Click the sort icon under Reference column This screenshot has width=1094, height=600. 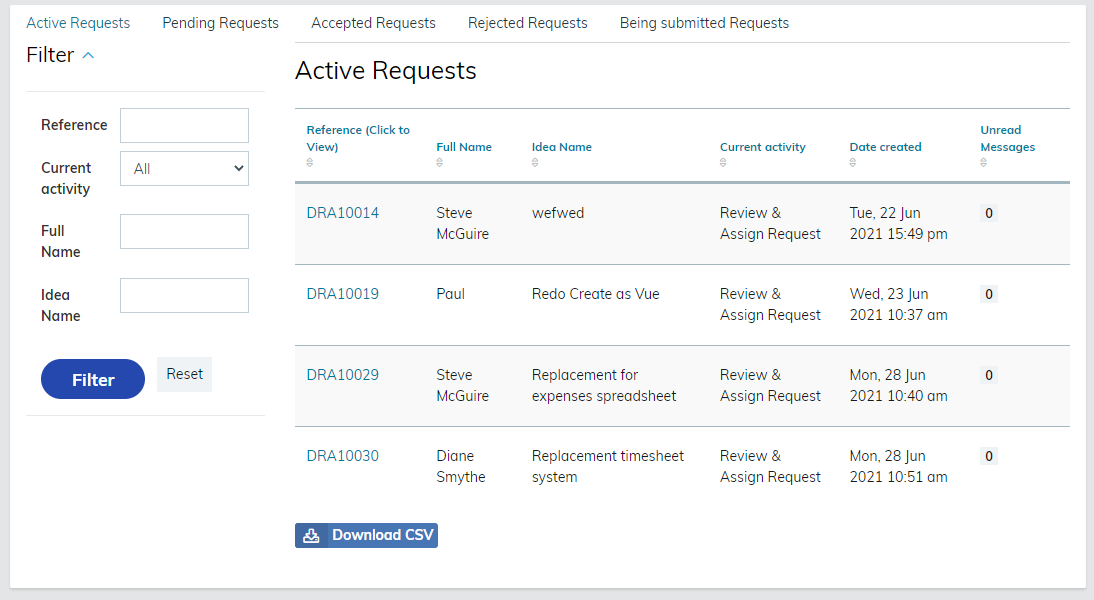pos(310,163)
